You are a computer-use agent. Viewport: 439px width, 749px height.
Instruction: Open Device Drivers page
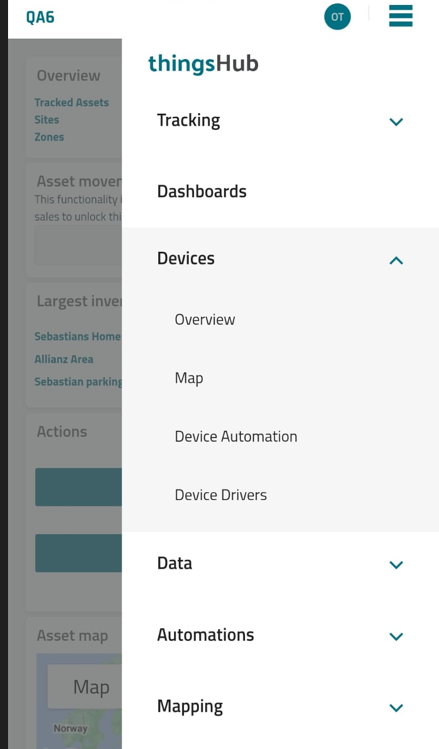pyautogui.click(x=280, y=495)
